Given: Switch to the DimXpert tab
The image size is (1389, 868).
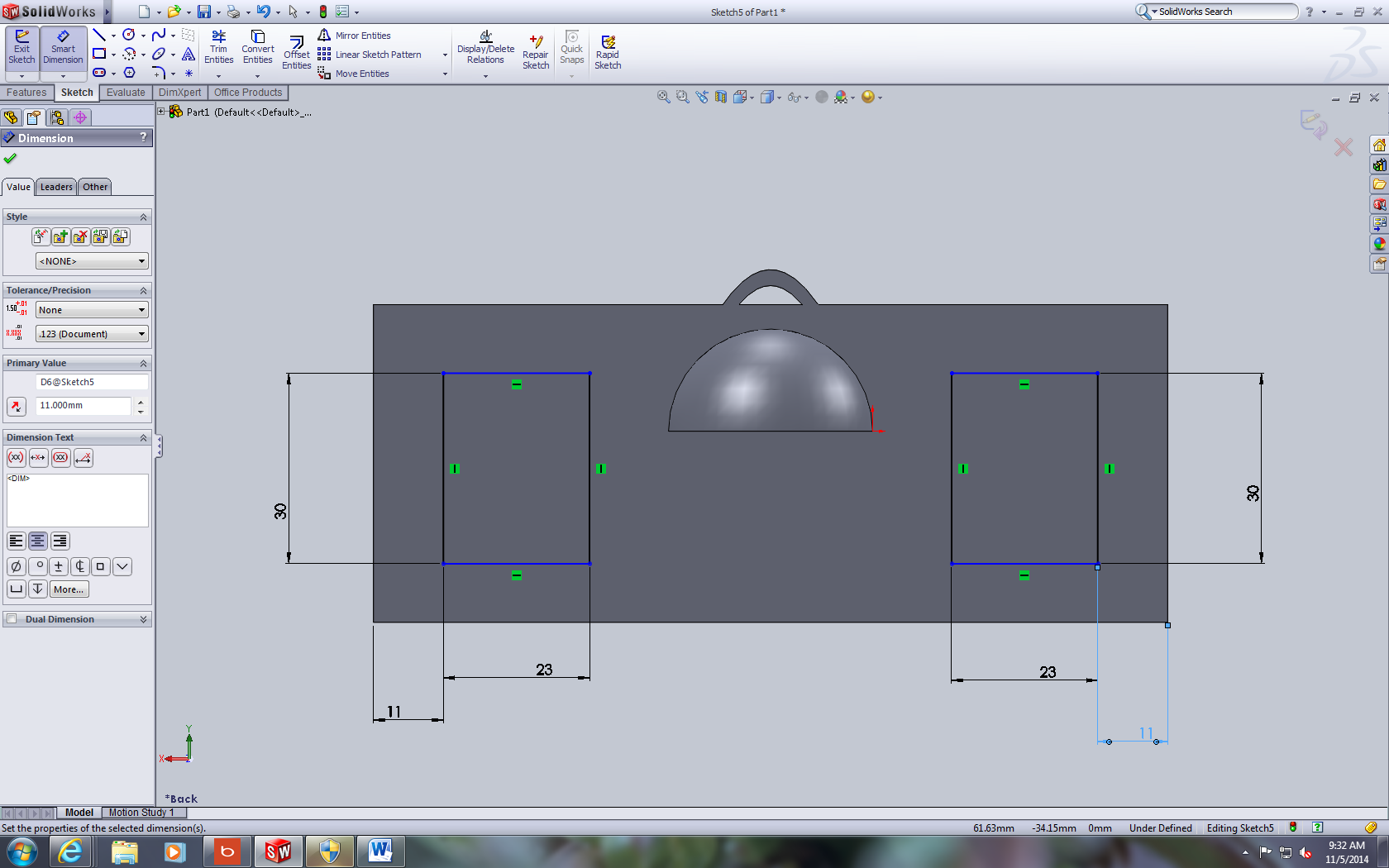Looking at the screenshot, I should [179, 93].
